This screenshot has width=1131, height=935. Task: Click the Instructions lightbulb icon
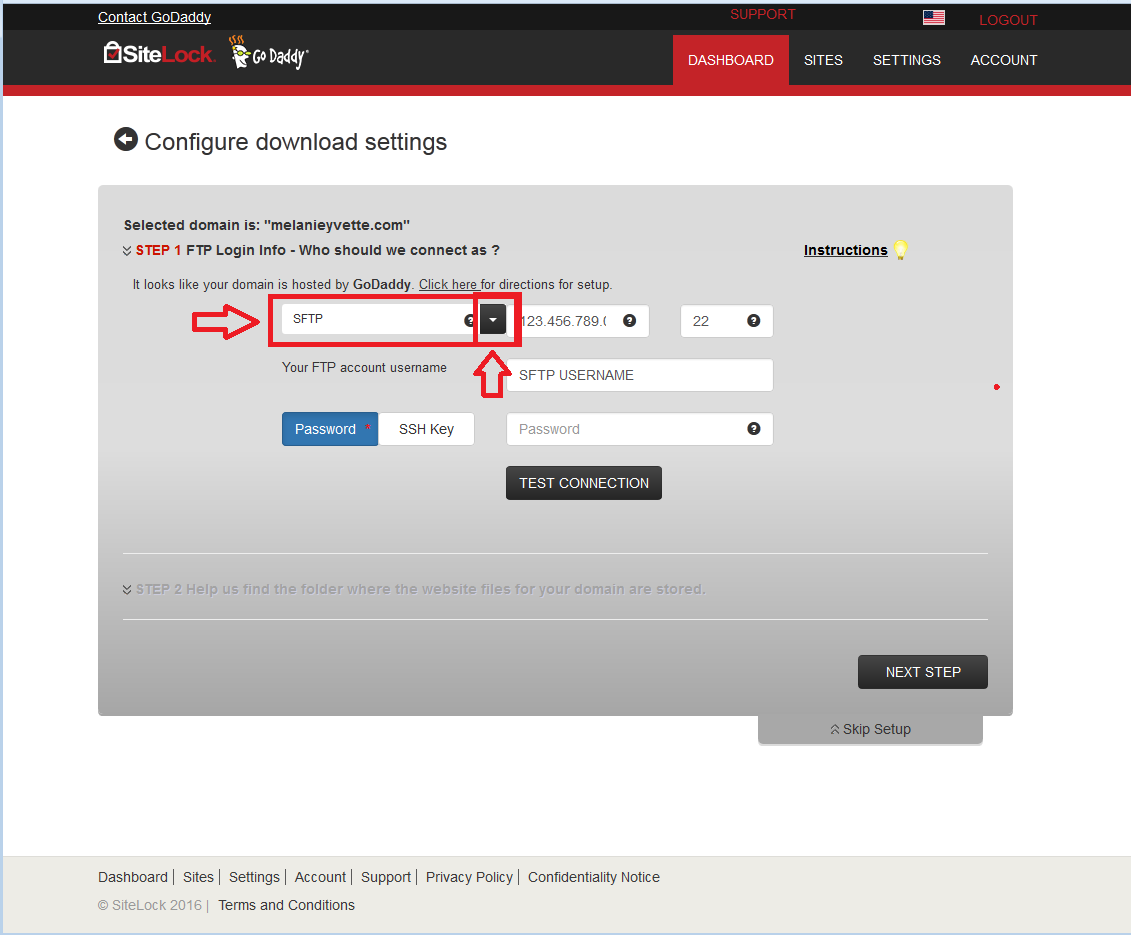click(x=900, y=250)
